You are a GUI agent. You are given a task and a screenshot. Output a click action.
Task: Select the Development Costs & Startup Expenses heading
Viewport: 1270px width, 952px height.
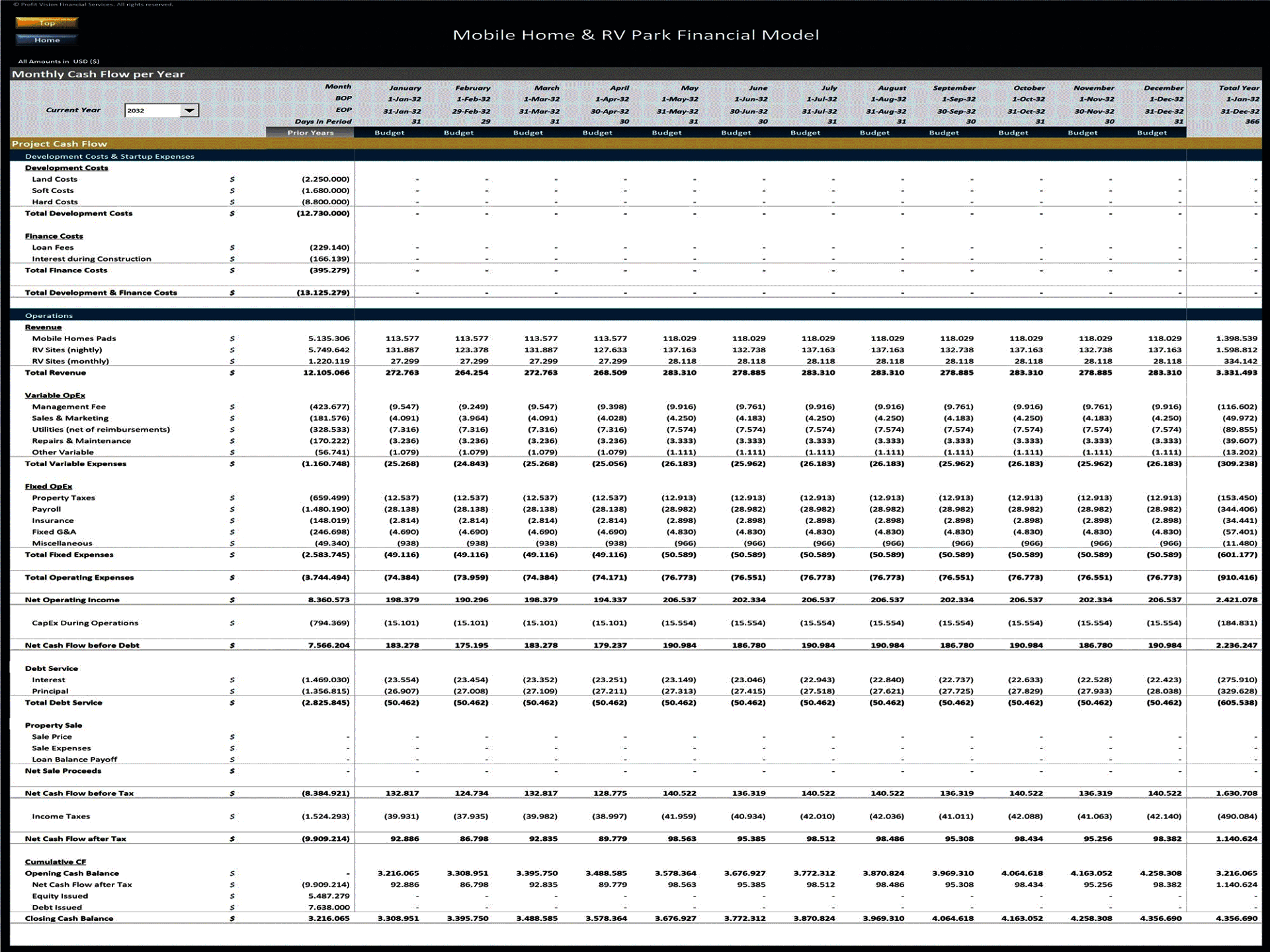click(110, 157)
